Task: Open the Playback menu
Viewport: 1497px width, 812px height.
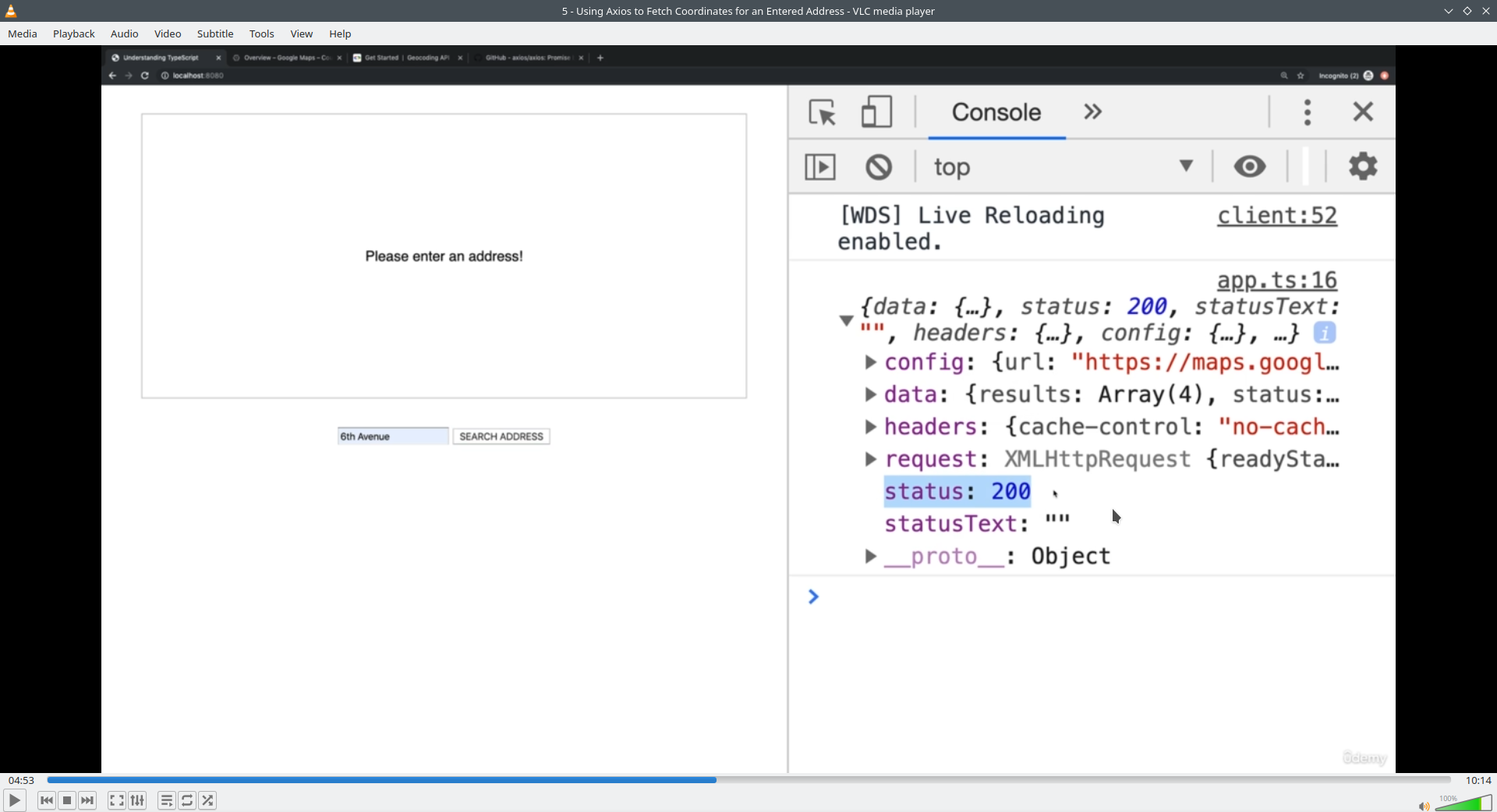Action: tap(74, 34)
